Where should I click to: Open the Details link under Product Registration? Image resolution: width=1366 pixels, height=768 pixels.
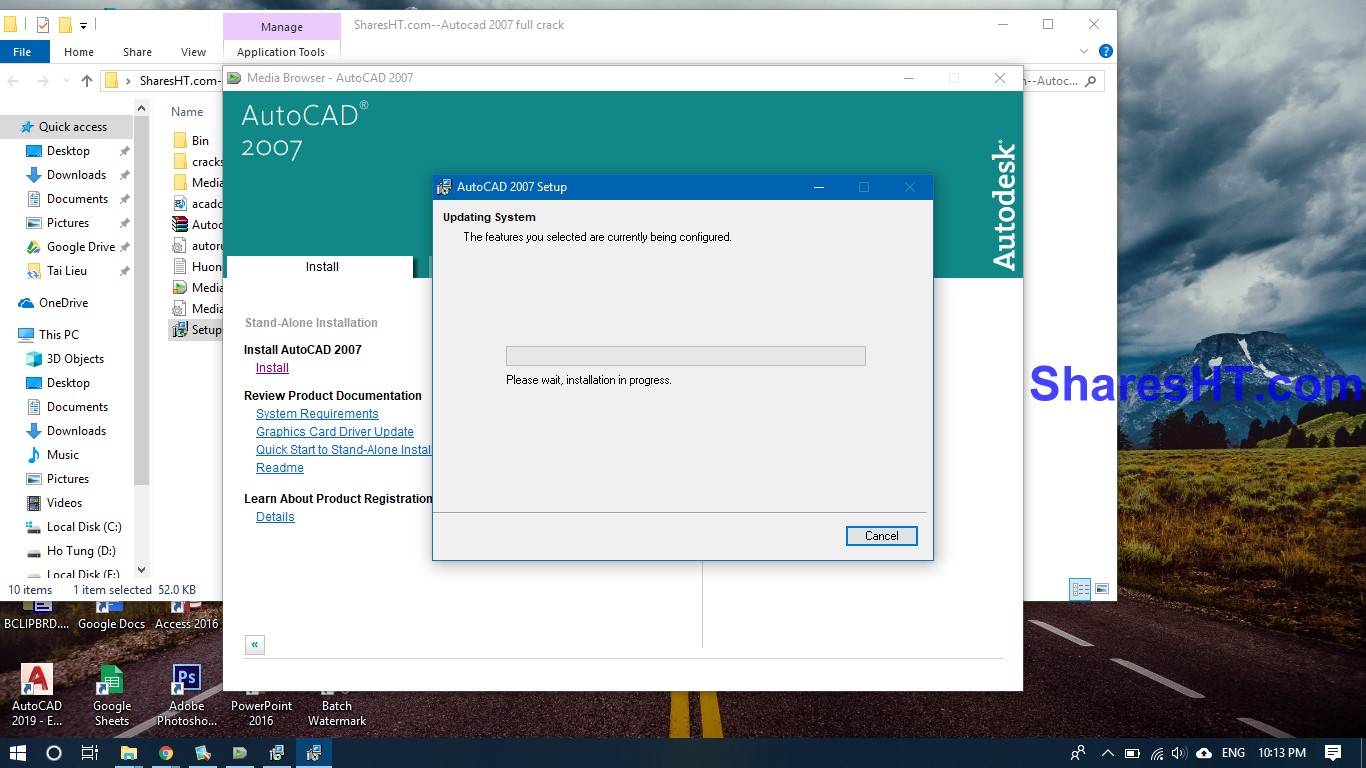pos(275,517)
